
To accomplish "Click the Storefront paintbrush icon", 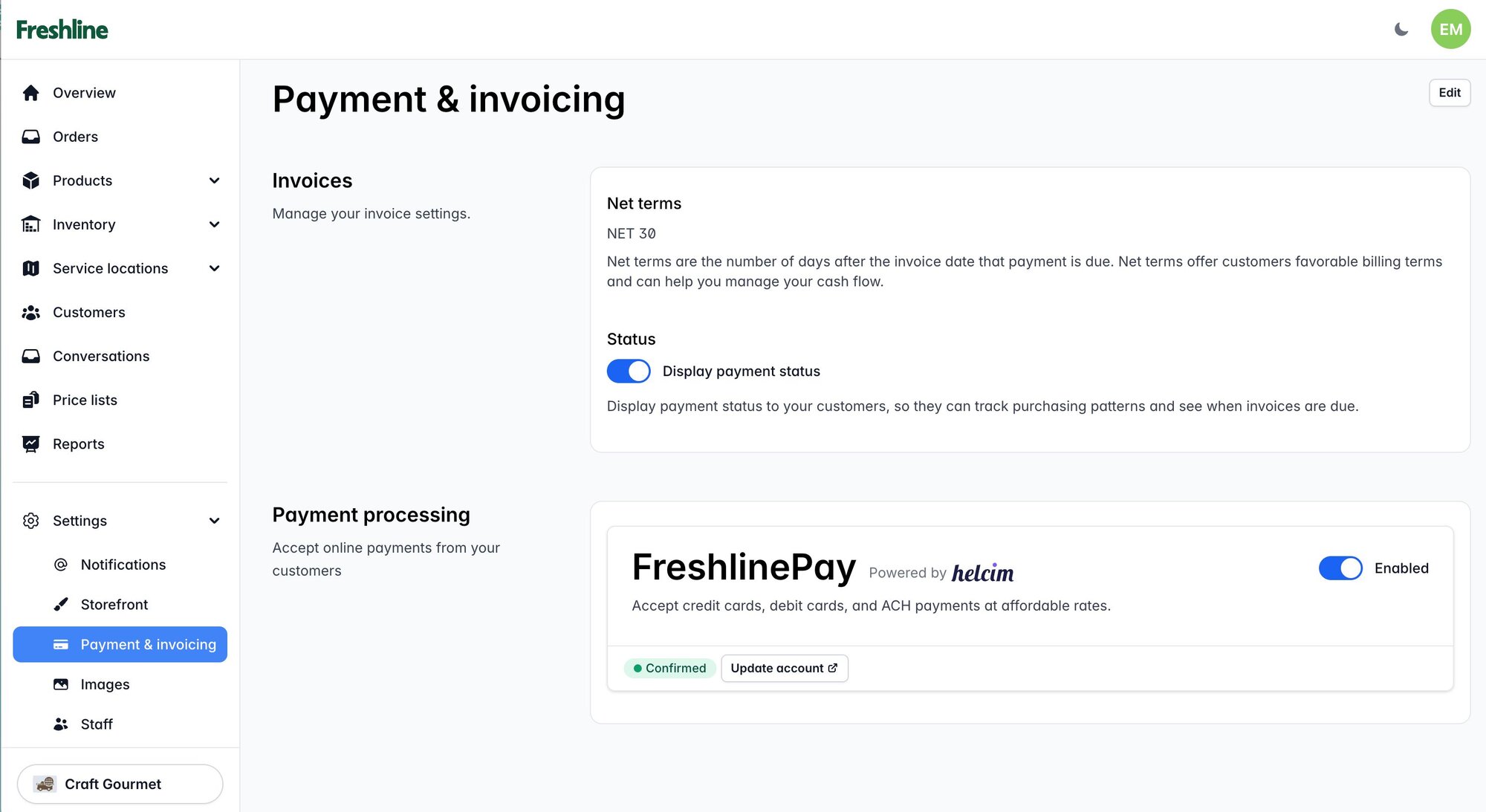I will point(61,605).
